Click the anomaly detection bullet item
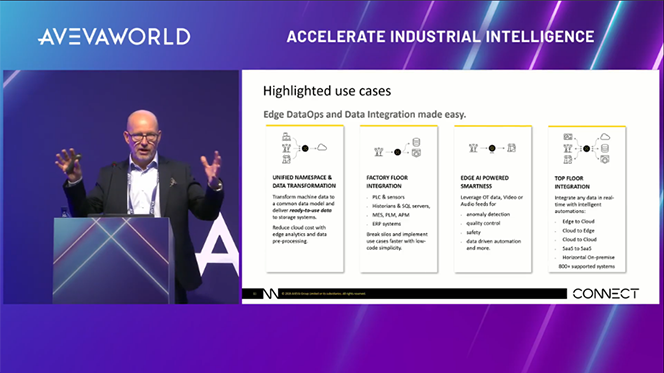The width and height of the screenshot is (664, 373). [488, 214]
